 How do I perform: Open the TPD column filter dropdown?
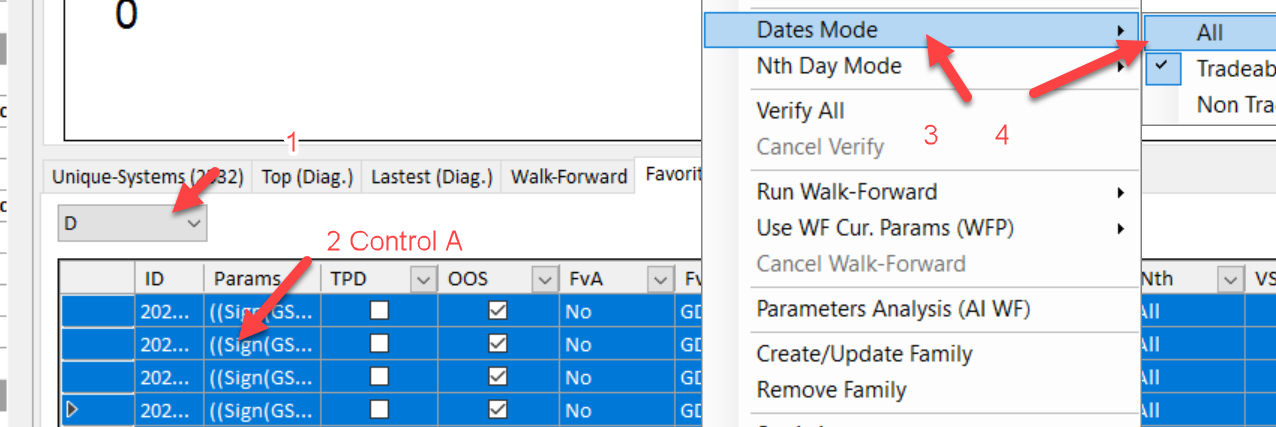424,279
